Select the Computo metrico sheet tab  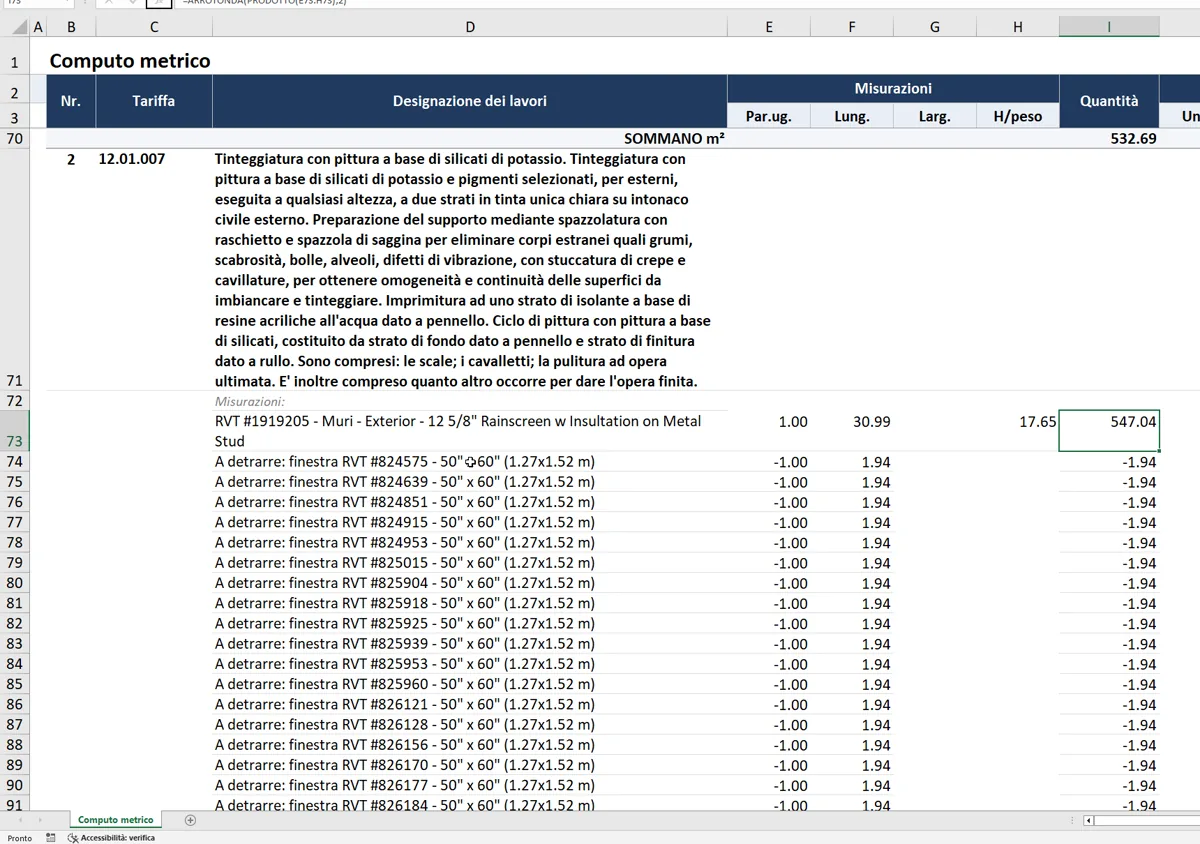pos(116,820)
